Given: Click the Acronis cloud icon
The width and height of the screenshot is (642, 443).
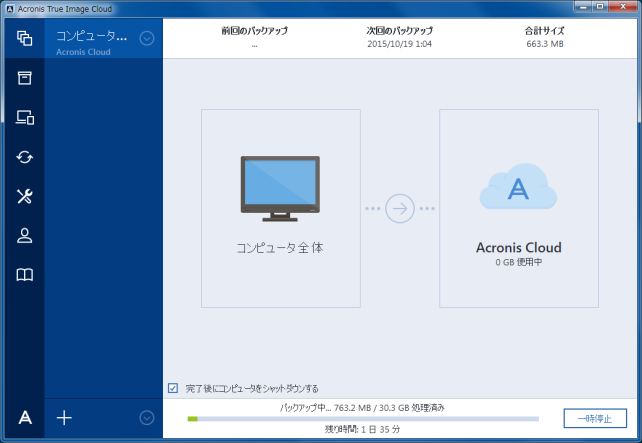Looking at the screenshot, I should click(518, 186).
